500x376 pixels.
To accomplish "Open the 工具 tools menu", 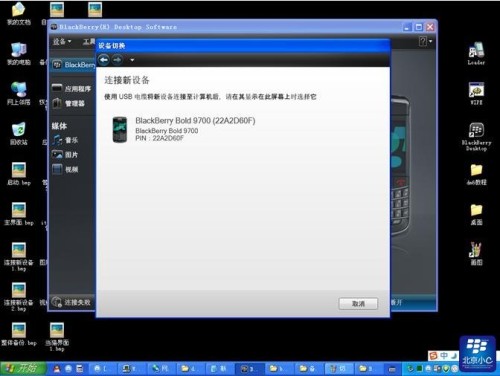I will [89, 42].
